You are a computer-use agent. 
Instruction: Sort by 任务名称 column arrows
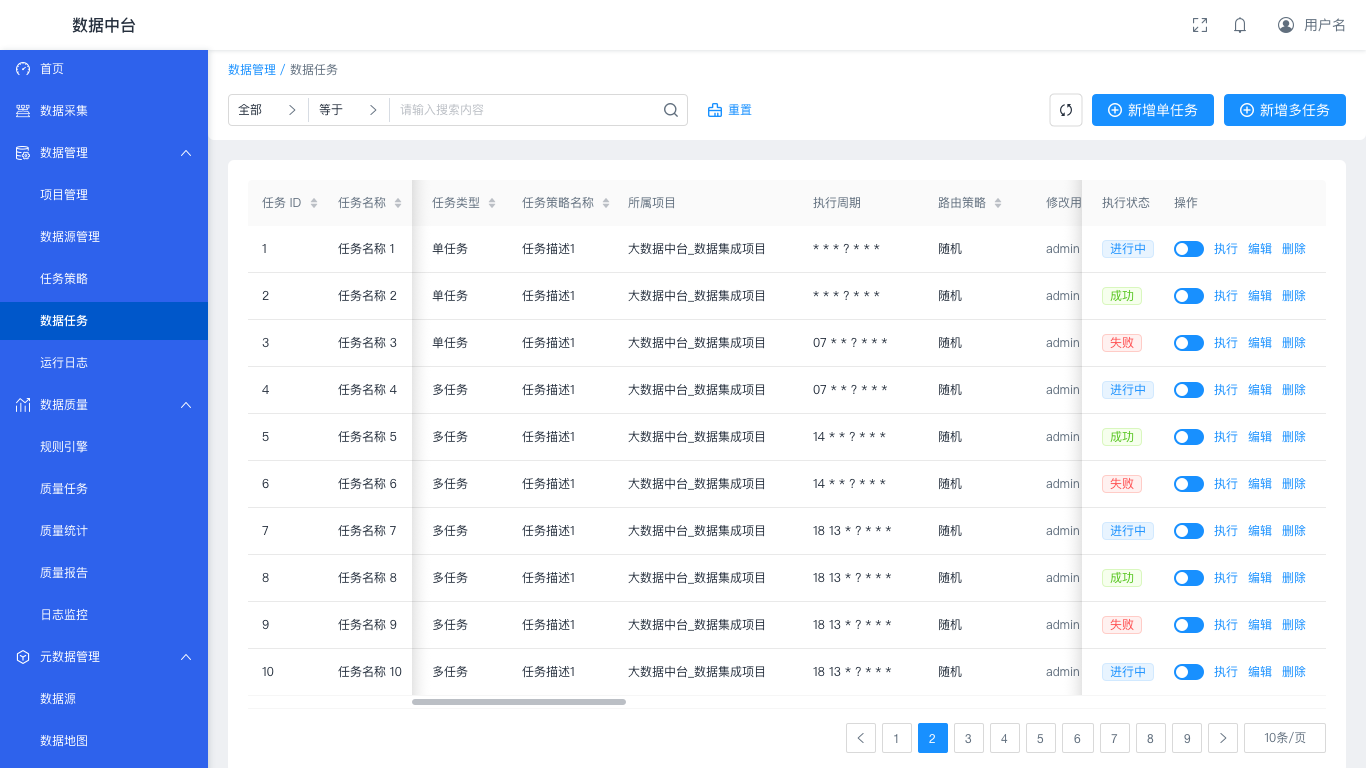(x=398, y=203)
